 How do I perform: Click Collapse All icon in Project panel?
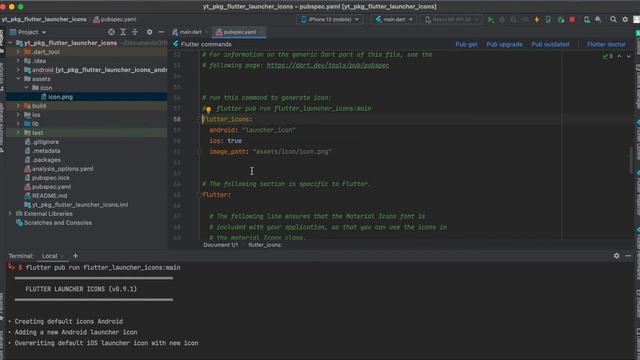[x=135, y=32]
